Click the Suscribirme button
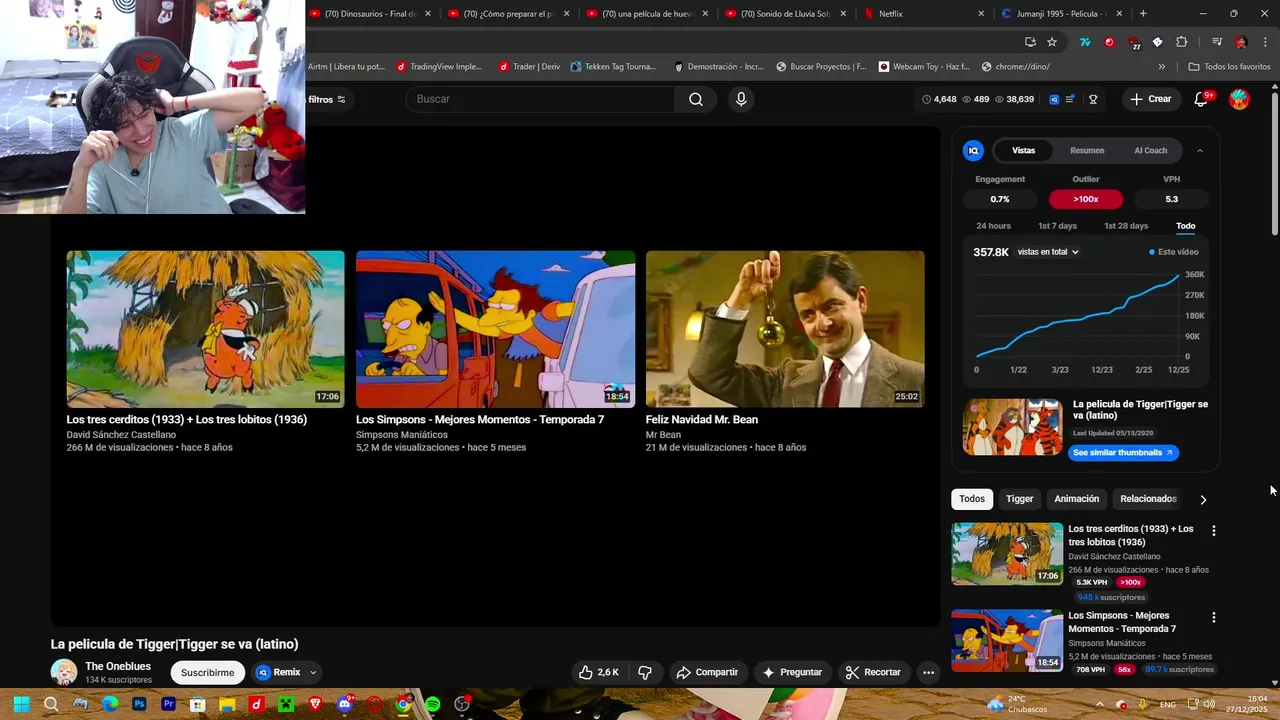 [x=207, y=672]
